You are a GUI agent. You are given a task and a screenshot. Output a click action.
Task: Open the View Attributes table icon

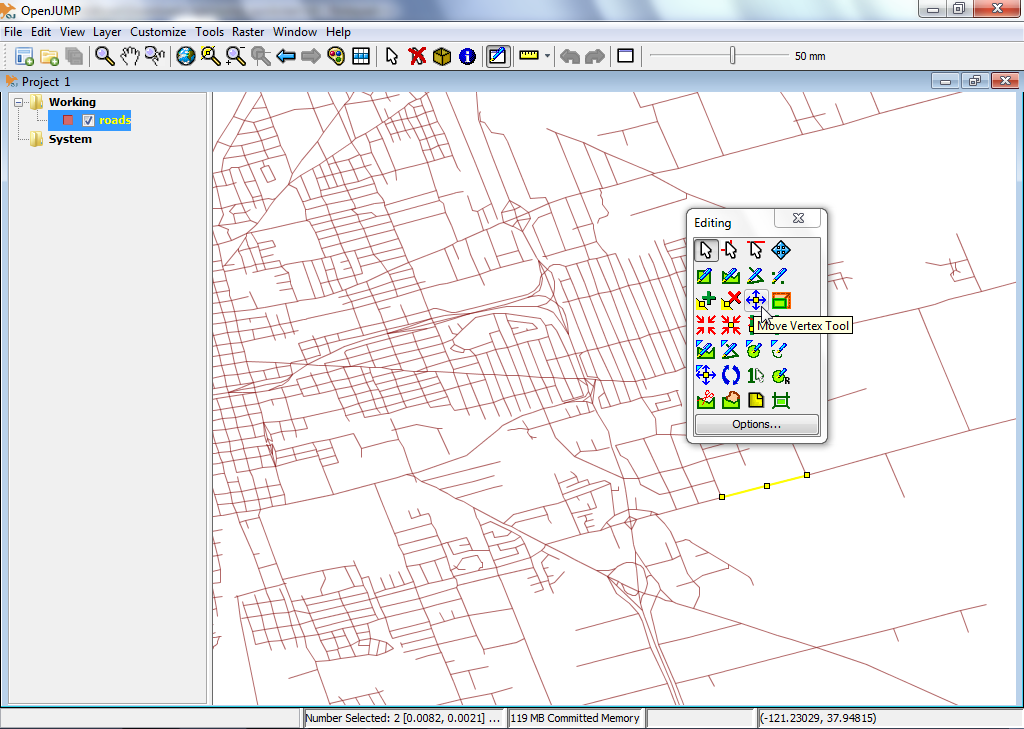tap(361, 56)
